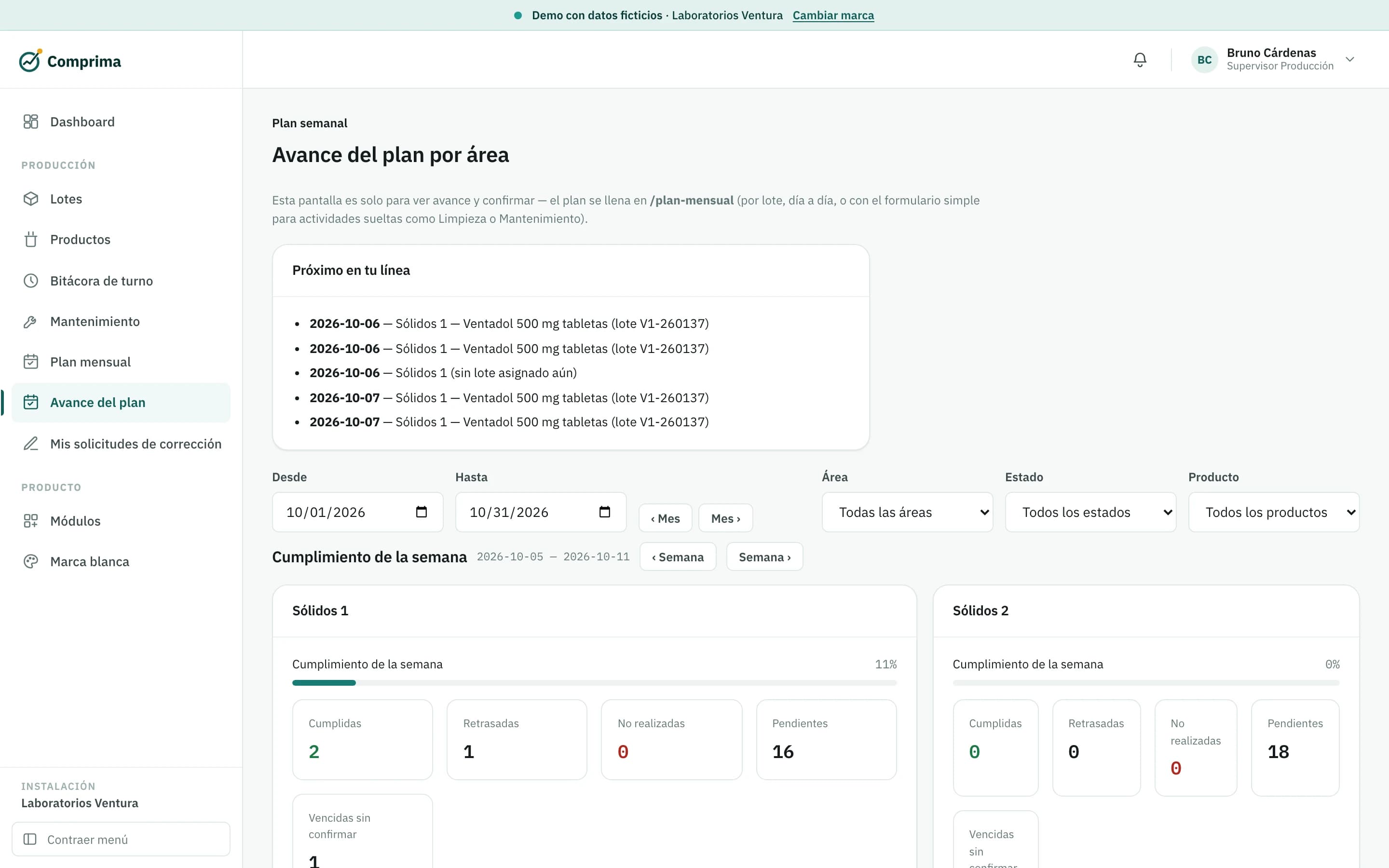
Task: Go to Dashboard in sidebar
Action: [121, 122]
